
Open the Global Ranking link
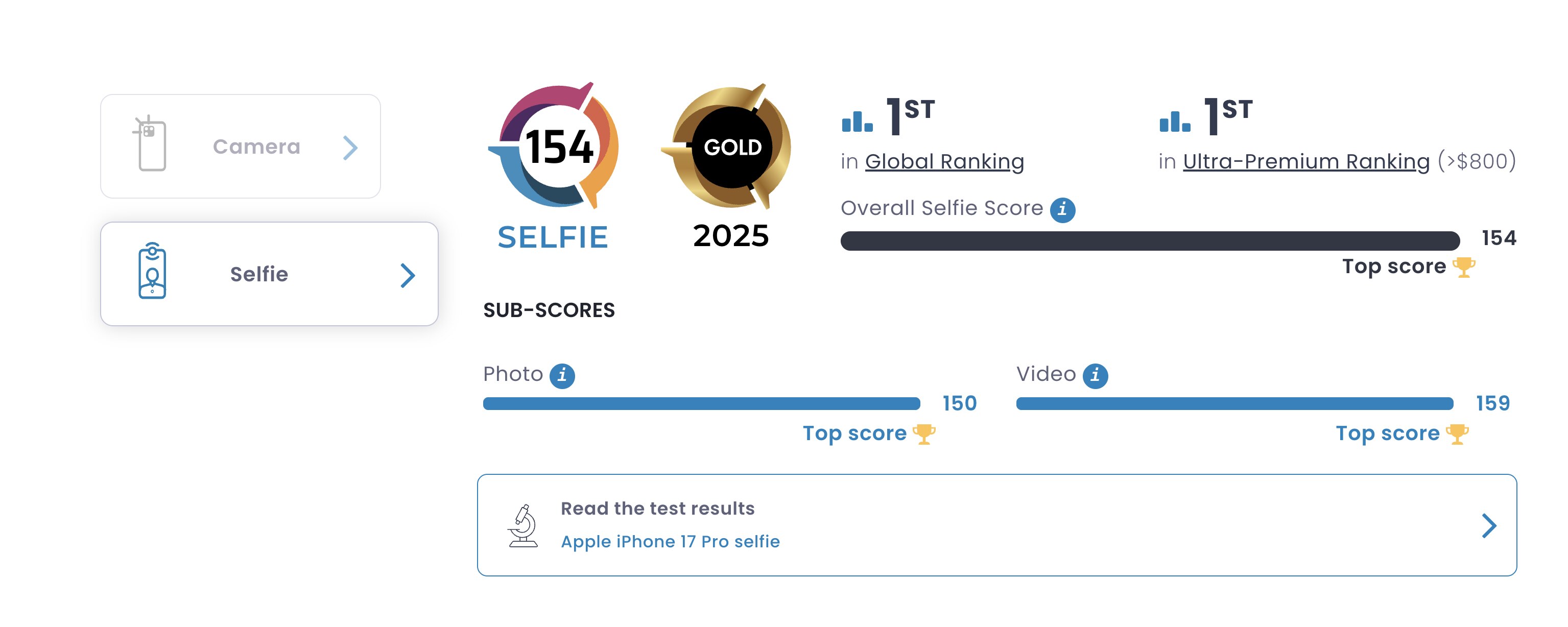(x=944, y=162)
